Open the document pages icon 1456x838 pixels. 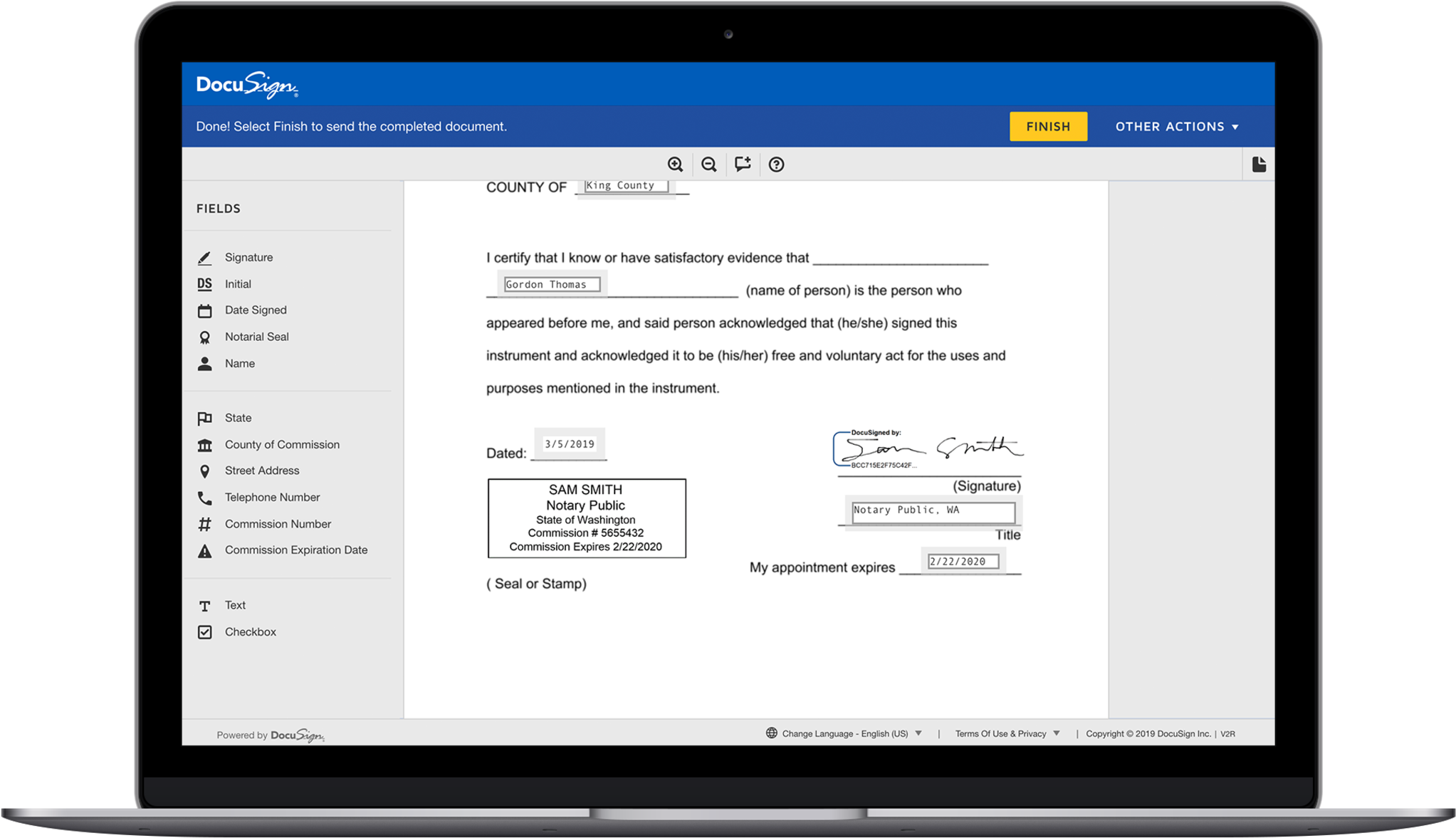[1259, 164]
